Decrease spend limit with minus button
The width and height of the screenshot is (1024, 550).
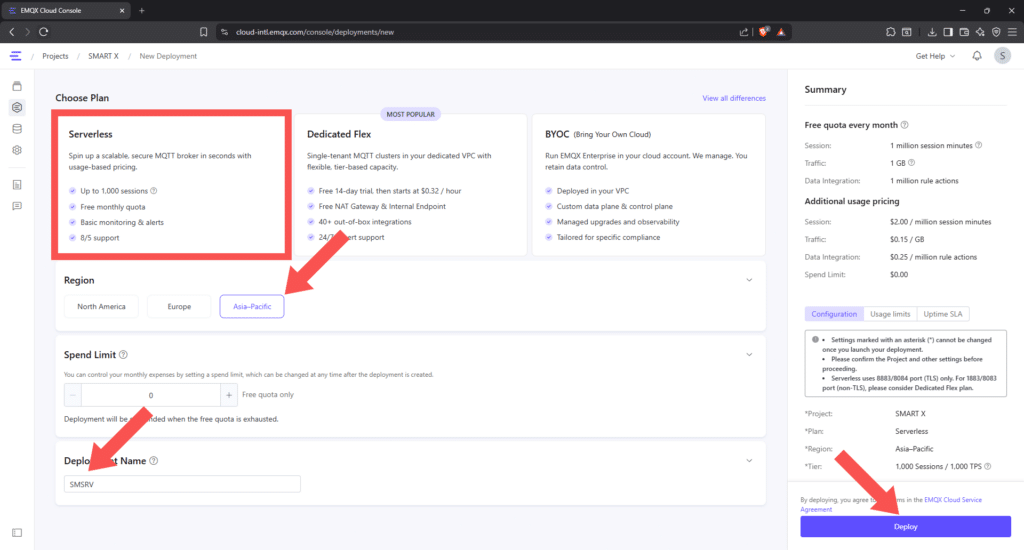(73, 395)
